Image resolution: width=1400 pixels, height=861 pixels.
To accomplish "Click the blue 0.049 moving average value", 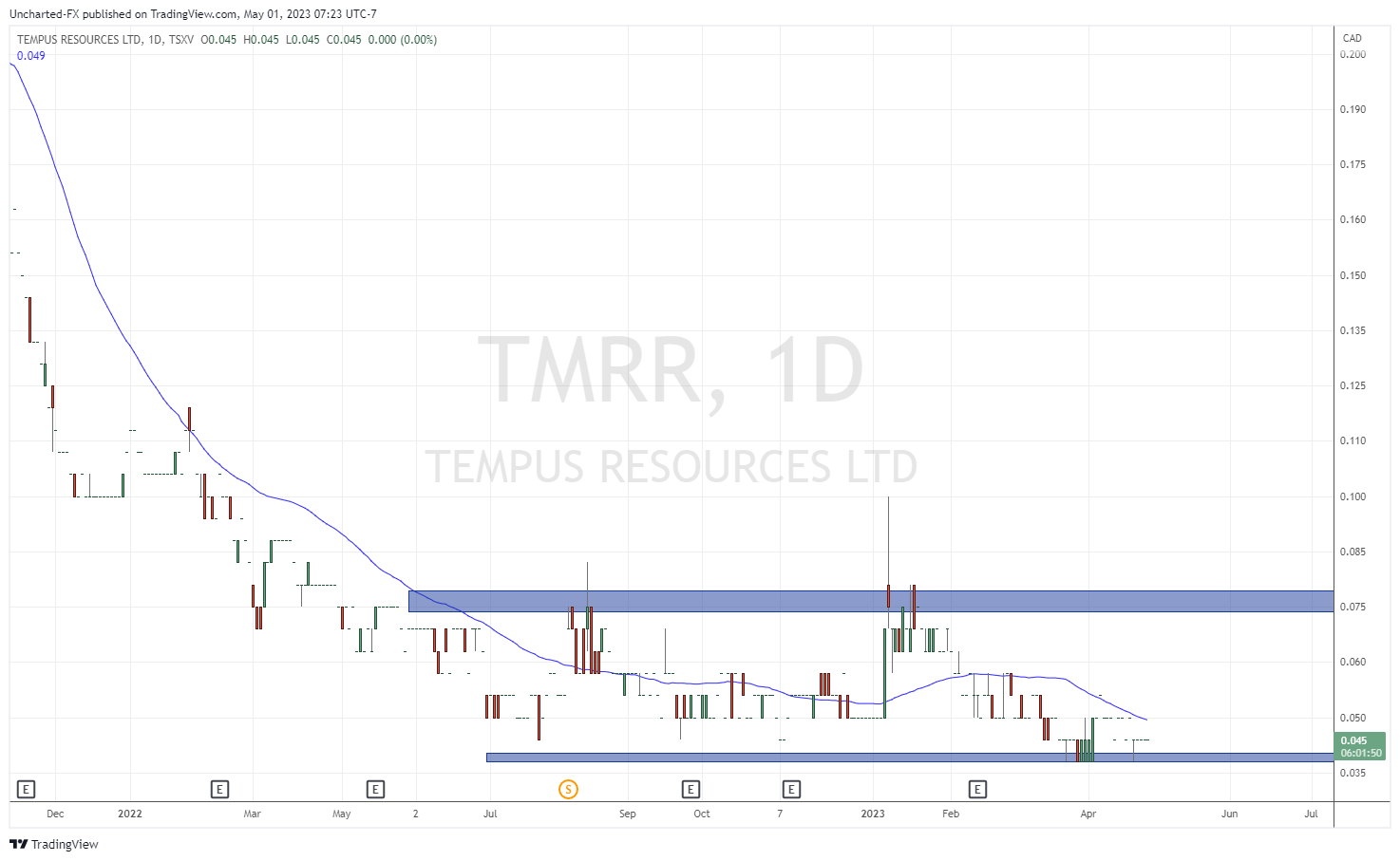I will 31,56.
